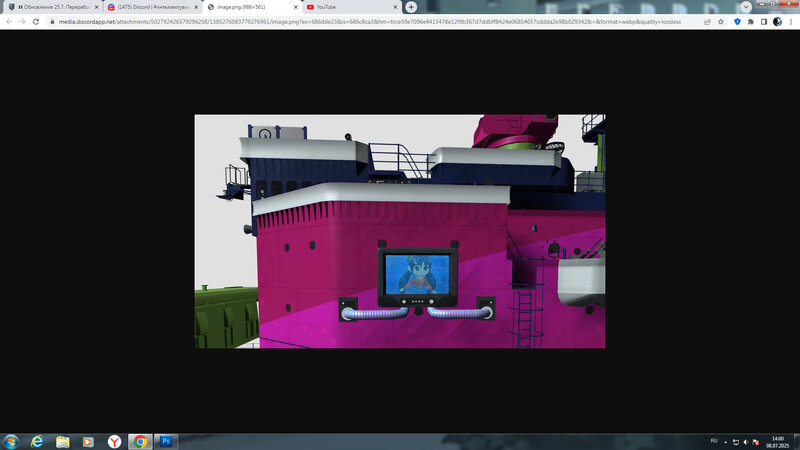Launch Internet Explorer from the taskbar
Image resolution: width=800 pixels, height=450 pixels.
(x=37, y=441)
